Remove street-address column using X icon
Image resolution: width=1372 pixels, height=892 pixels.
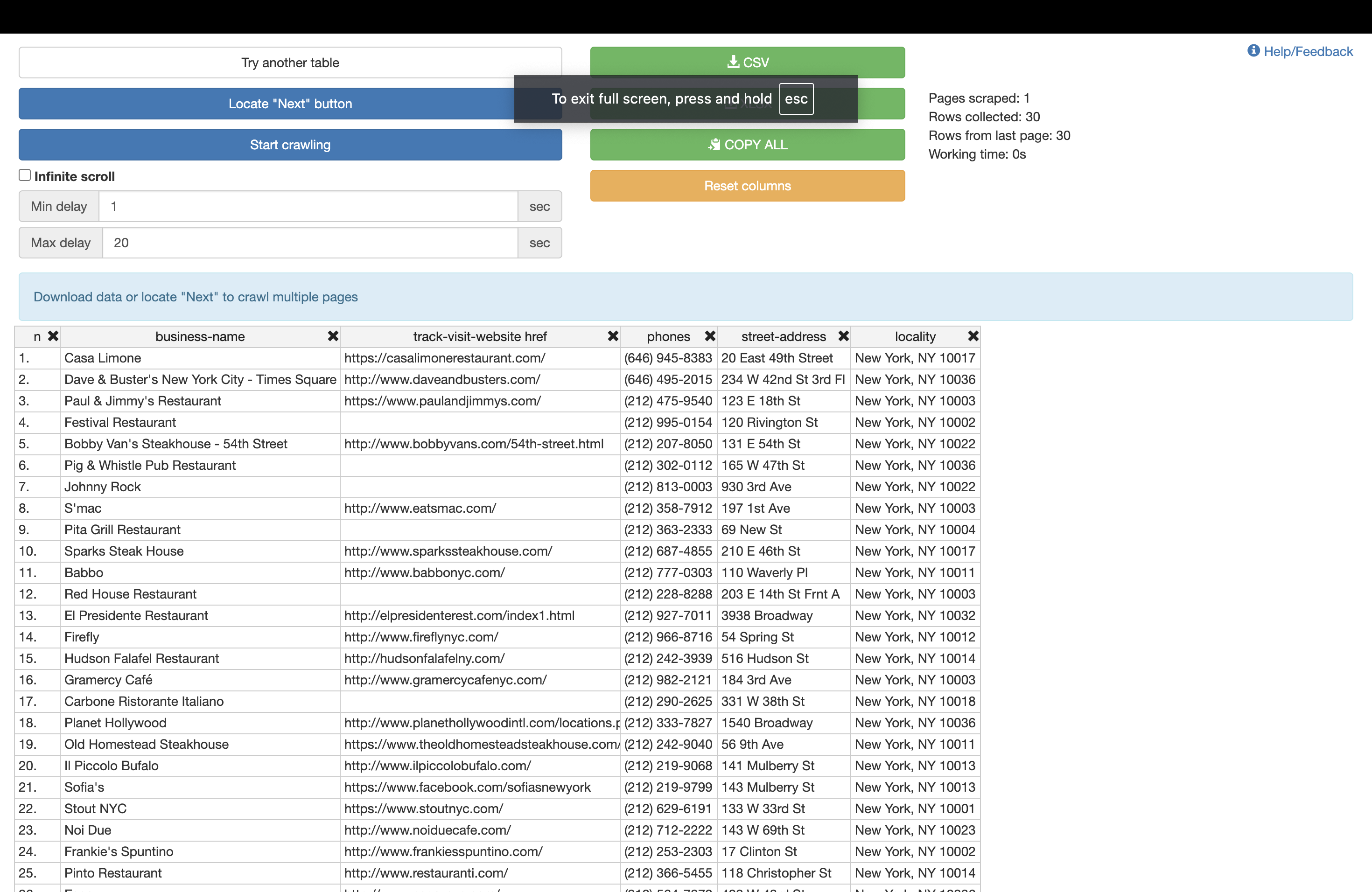843,336
